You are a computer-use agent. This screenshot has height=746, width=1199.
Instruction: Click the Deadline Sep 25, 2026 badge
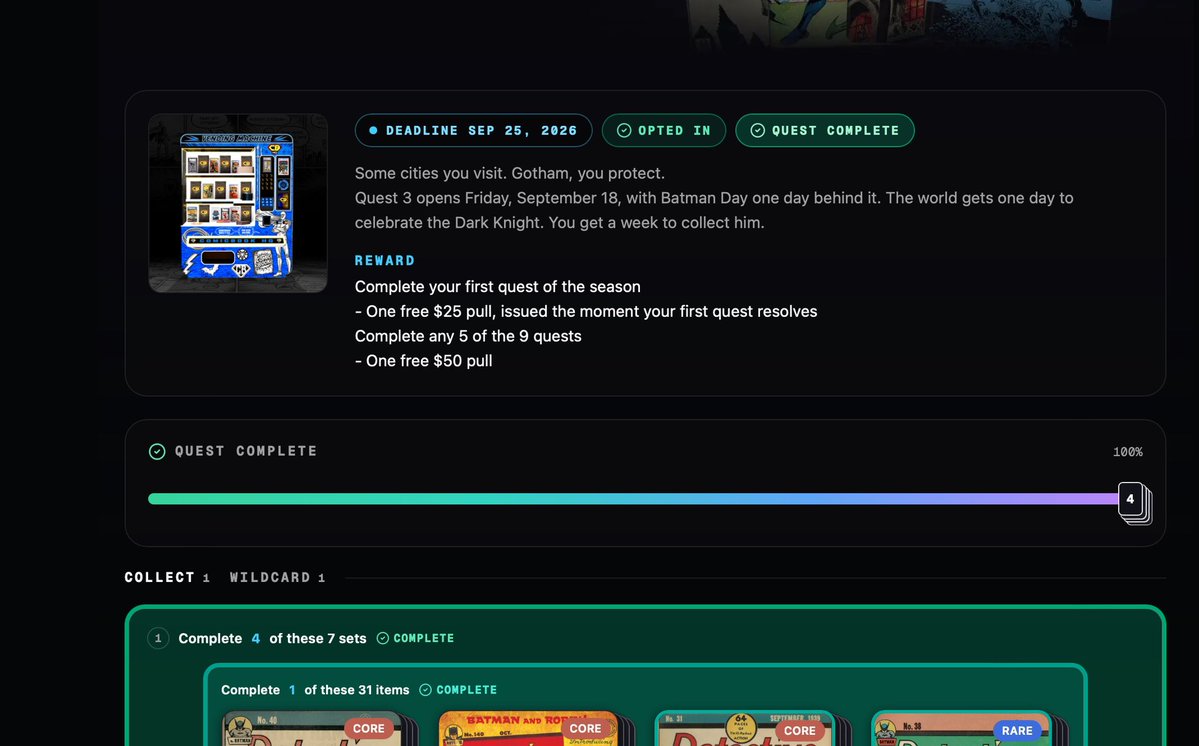click(x=473, y=131)
